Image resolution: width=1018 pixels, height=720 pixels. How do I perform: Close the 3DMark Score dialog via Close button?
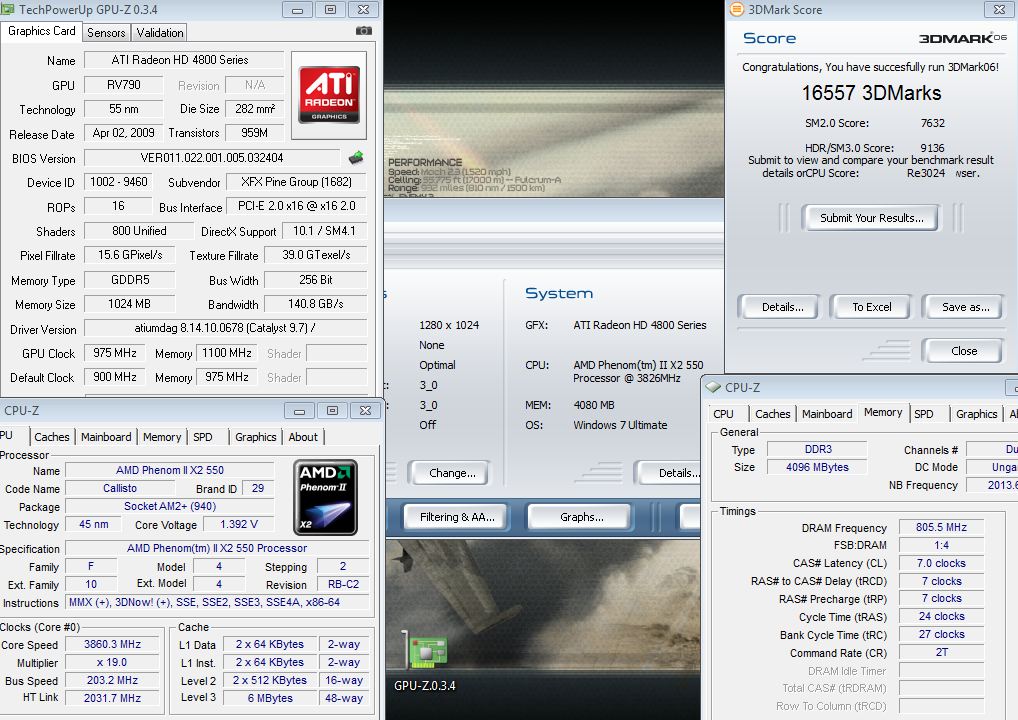963,351
